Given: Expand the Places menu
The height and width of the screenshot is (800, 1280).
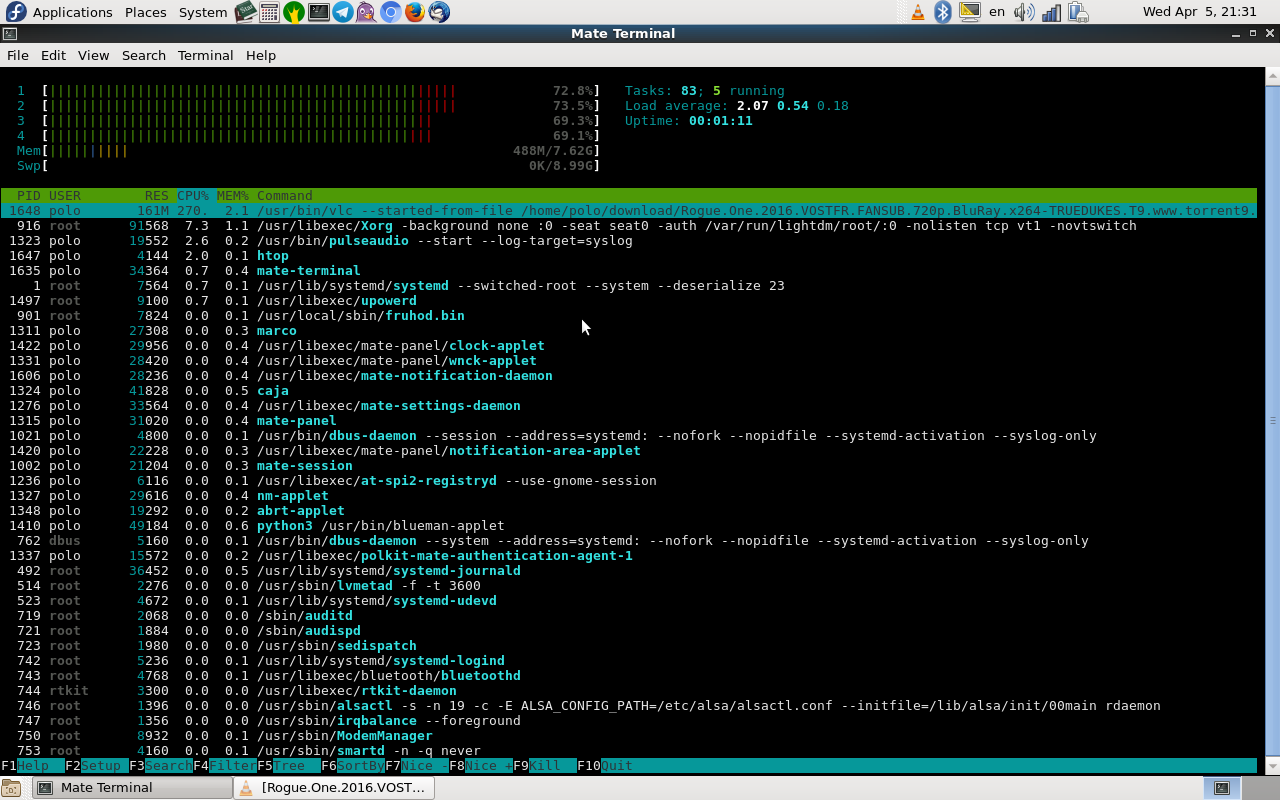Looking at the screenshot, I should coord(145,12).
